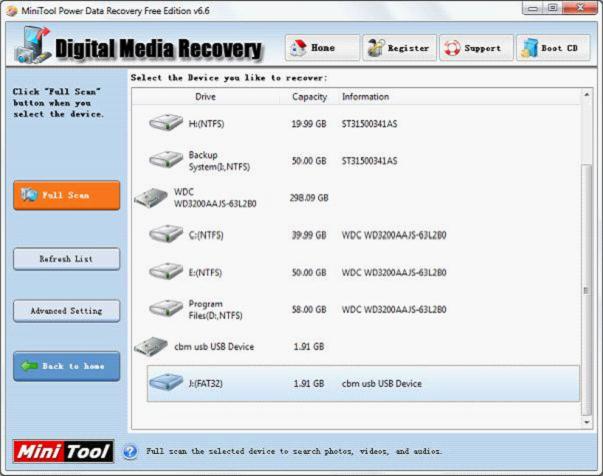This screenshot has height=476, width=603.
Task: Go Back to home
Action: point(67,366)
